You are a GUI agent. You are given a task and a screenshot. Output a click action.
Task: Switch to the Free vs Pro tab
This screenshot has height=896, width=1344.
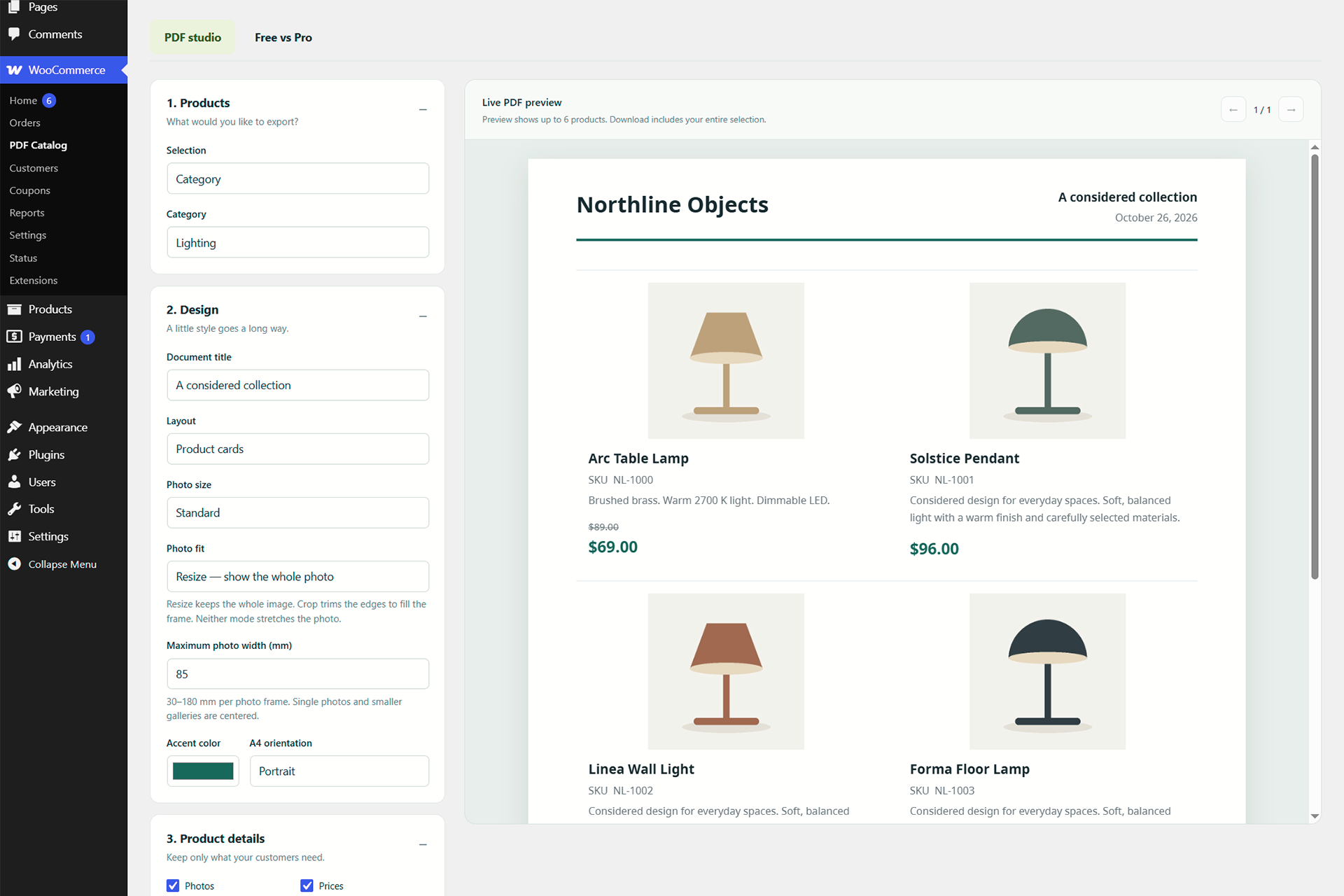point(283,37)
